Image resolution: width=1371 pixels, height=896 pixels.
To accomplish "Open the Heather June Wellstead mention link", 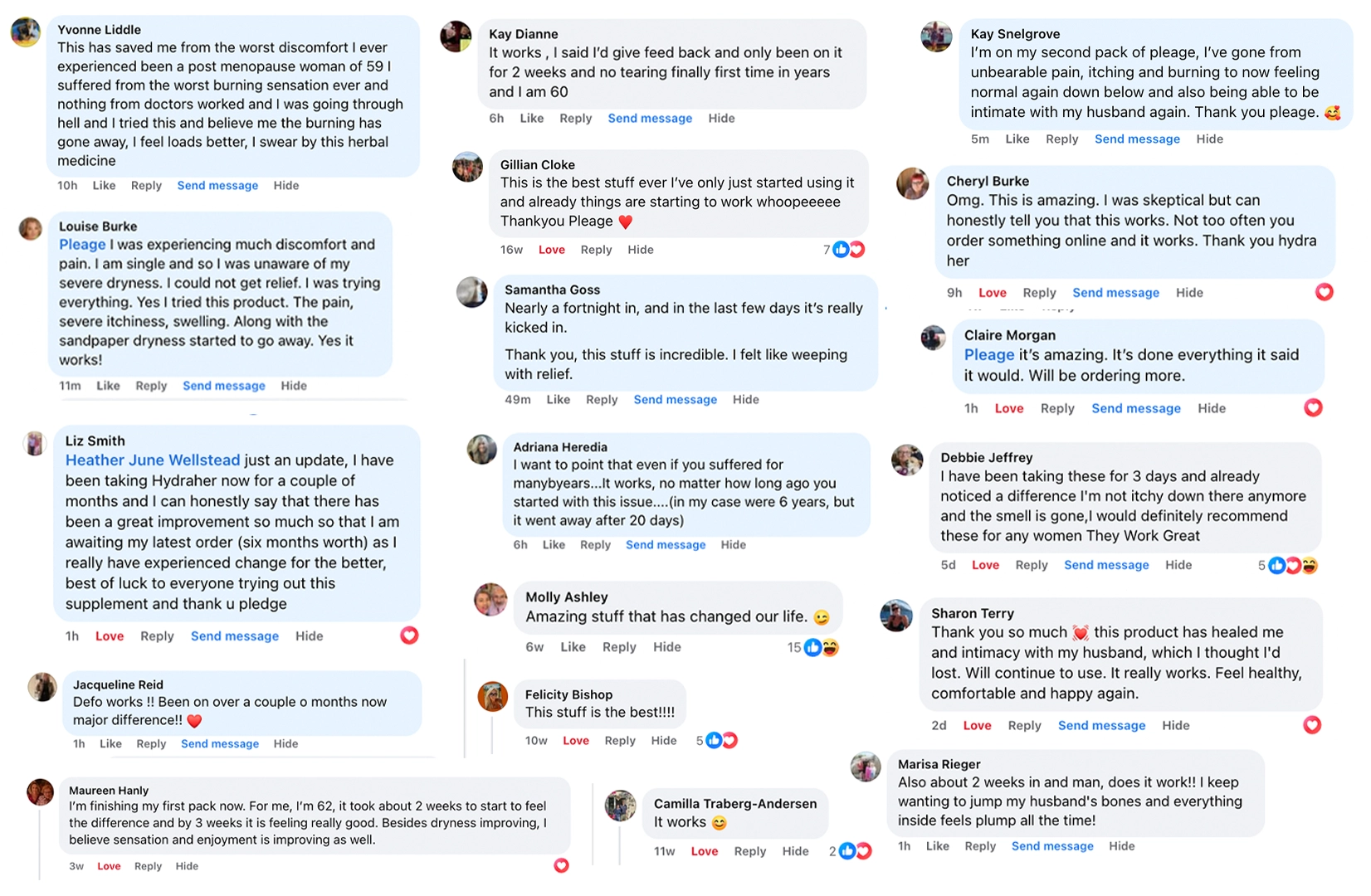I will (153, 460).
